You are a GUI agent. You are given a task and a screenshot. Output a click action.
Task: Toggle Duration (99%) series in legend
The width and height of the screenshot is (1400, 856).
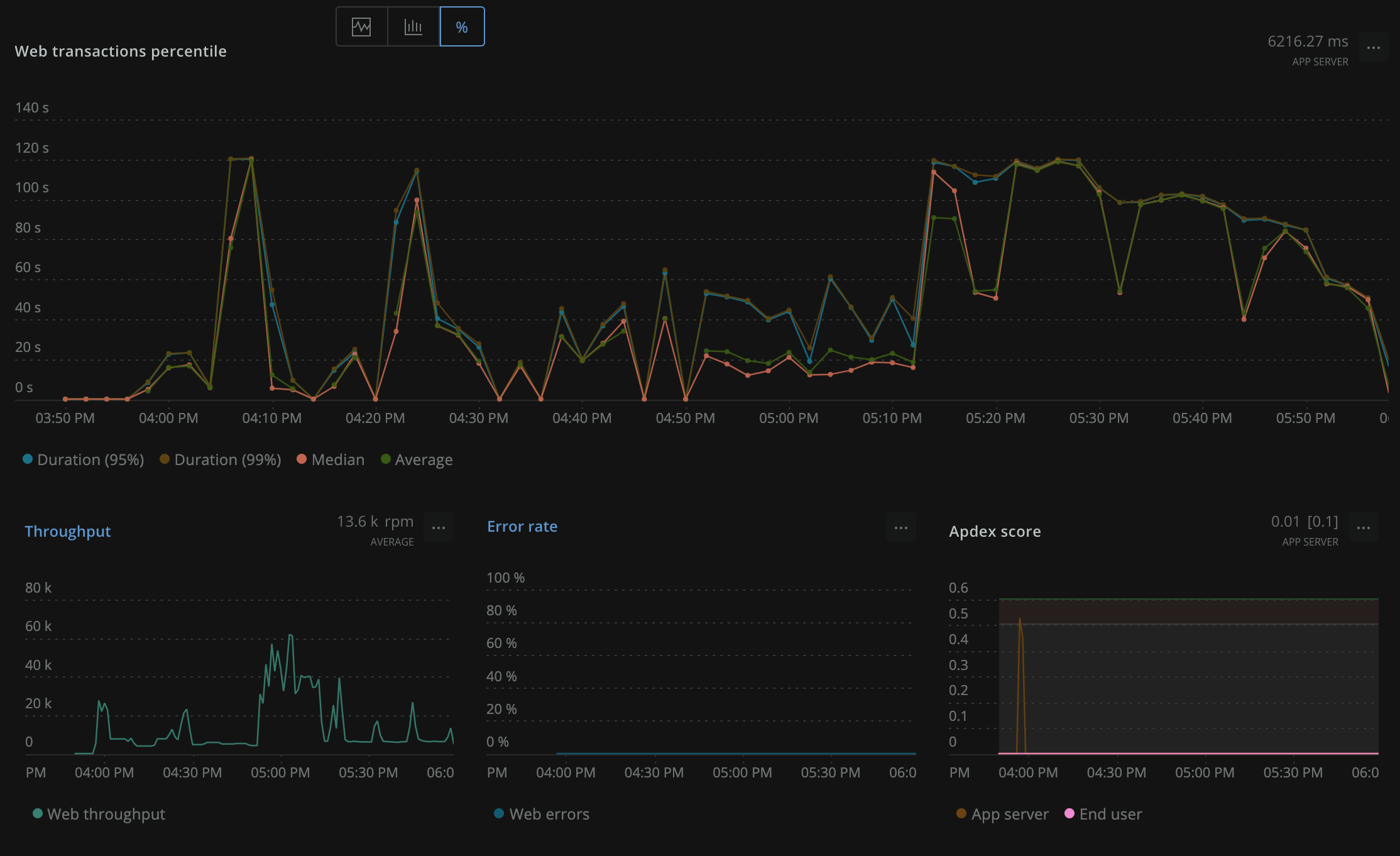[x=221, y=459]
